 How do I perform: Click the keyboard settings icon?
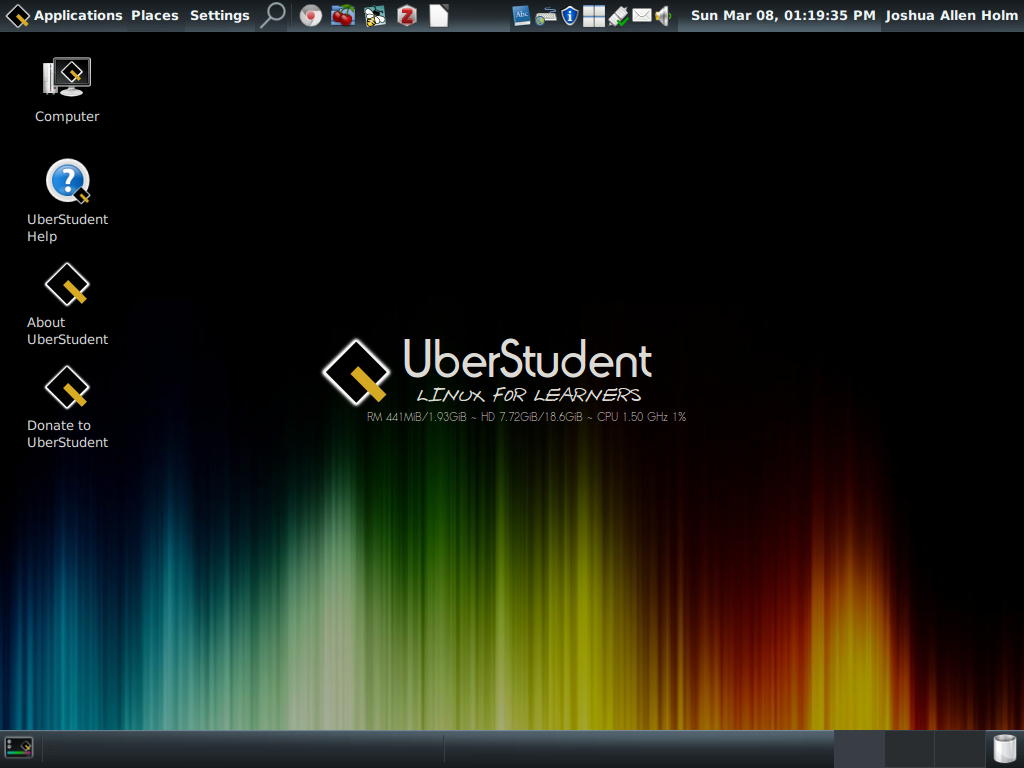(x=546, y=15)
